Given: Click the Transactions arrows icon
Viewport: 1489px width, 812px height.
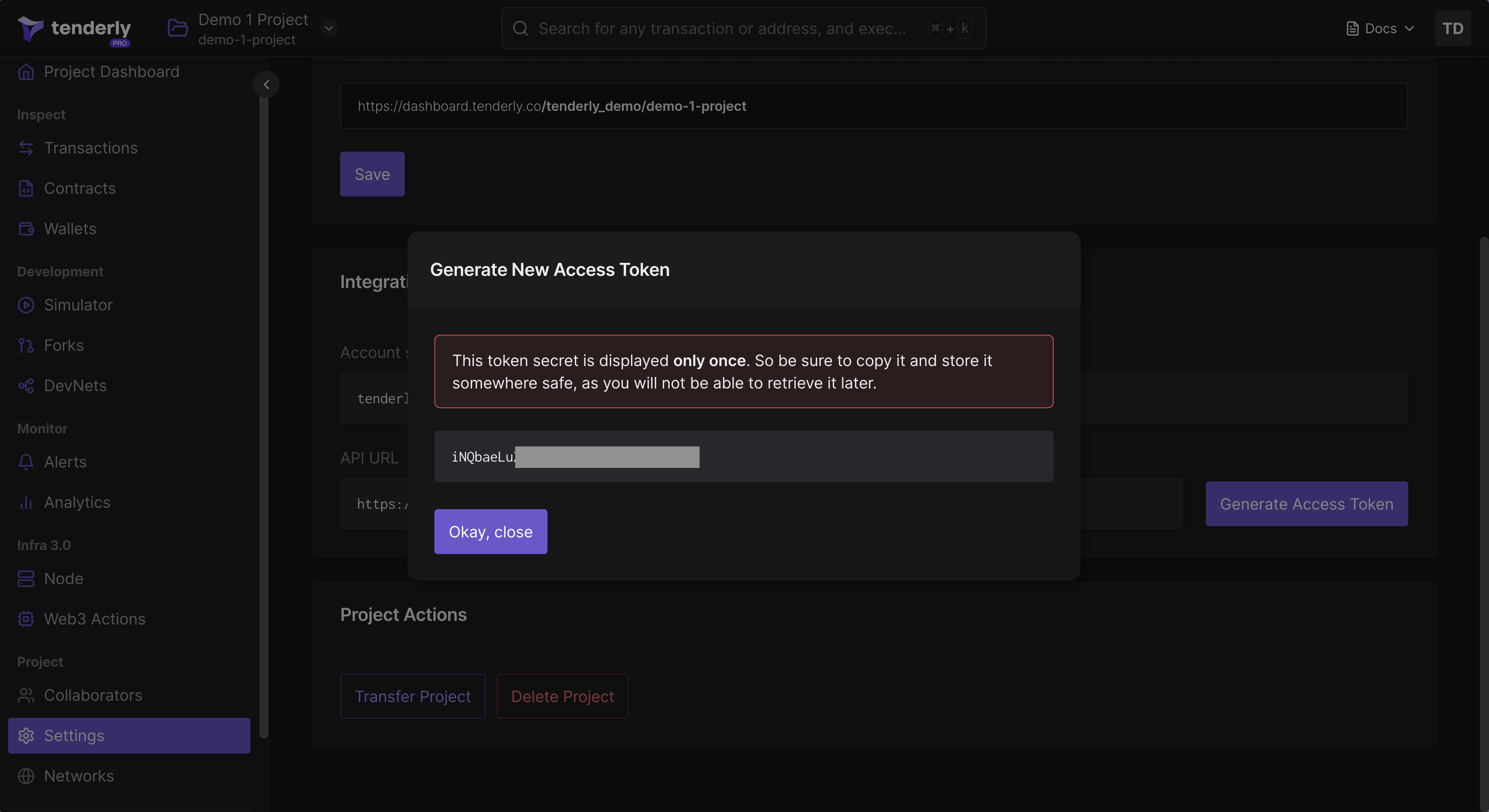Looking at the screenshot, I should 26,148.
